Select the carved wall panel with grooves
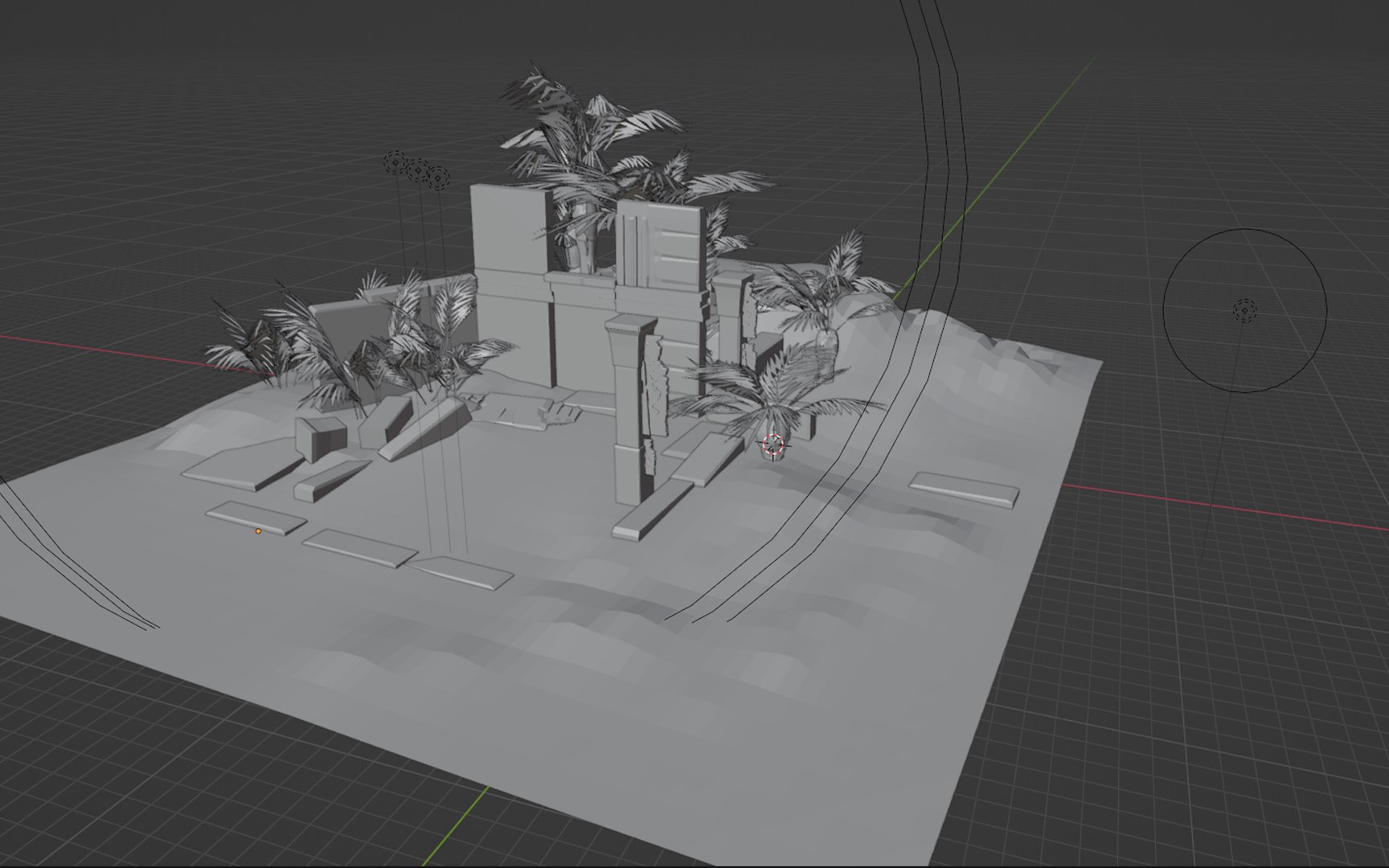 click(661, 245)
